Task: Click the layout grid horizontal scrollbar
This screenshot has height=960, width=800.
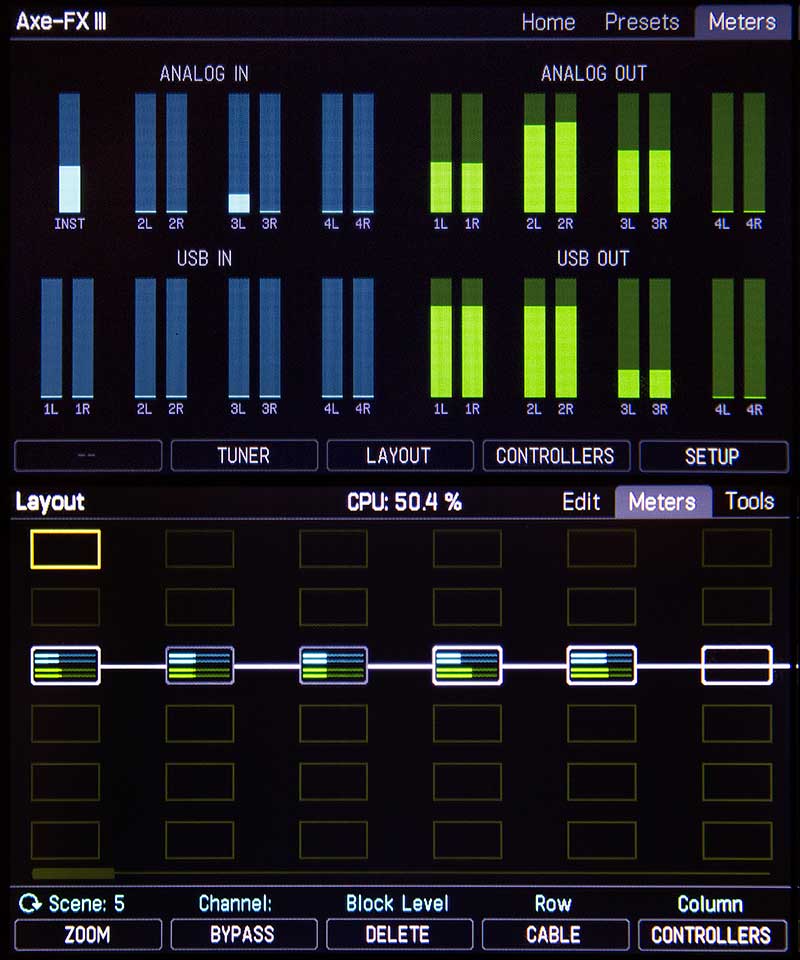Action: tap(400, 873)
